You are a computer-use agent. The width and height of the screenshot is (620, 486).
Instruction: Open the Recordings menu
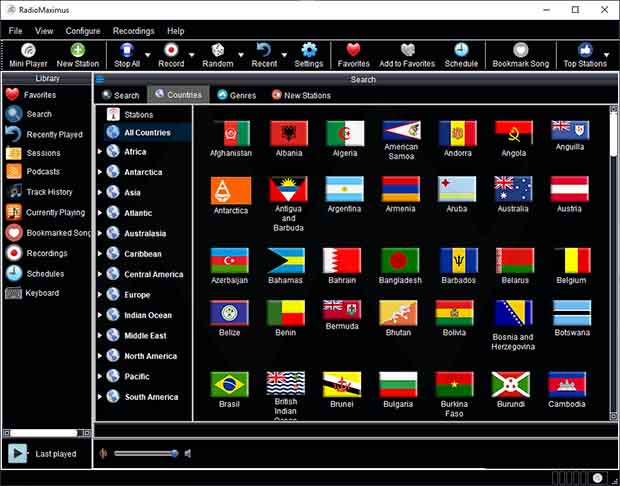click(134, 31)
